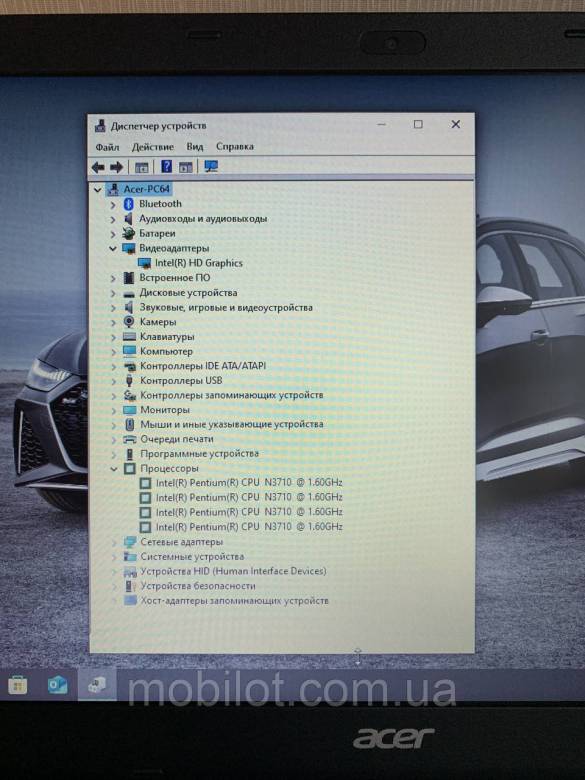Click the Мониторы monitor icon
Image resolution: width=585 pixels, height=780 pixels.
click(x=129, y=410)
